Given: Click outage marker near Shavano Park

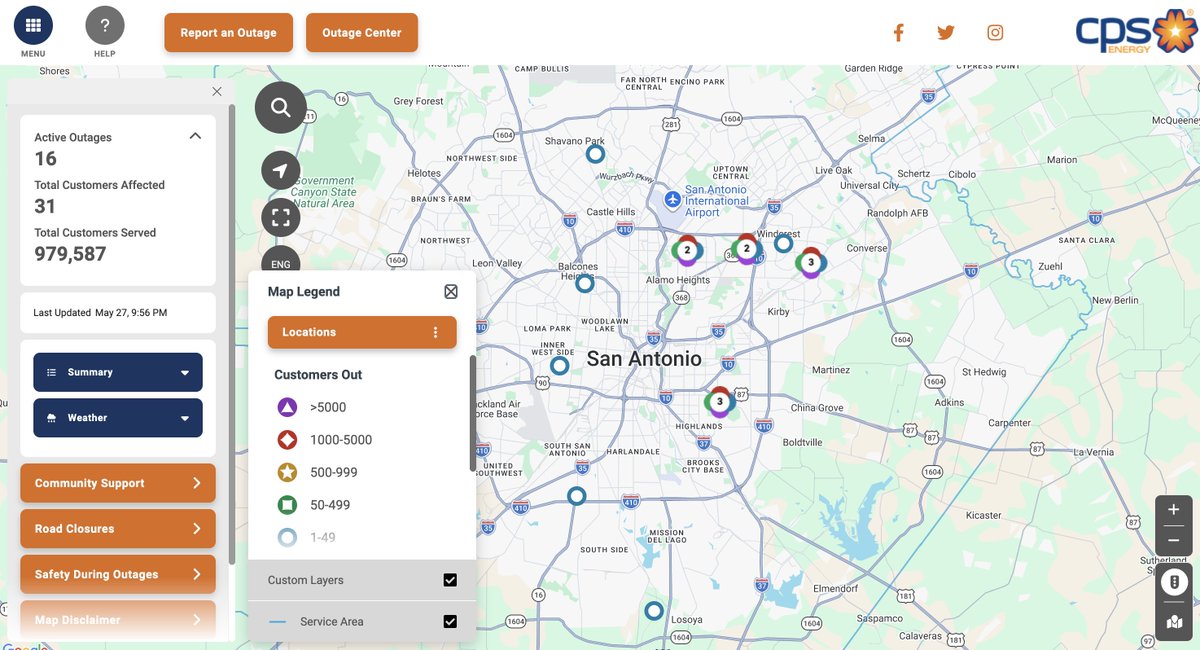Looking at the screenshot, I should tap(595, 154).
